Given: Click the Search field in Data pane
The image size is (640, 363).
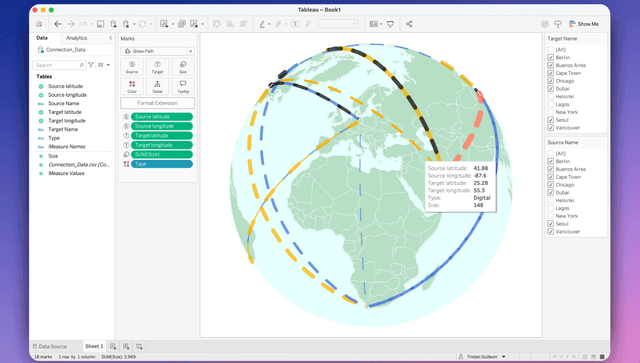Looking at the screenshot, I should pyautogui.click(x=59, y=65).
